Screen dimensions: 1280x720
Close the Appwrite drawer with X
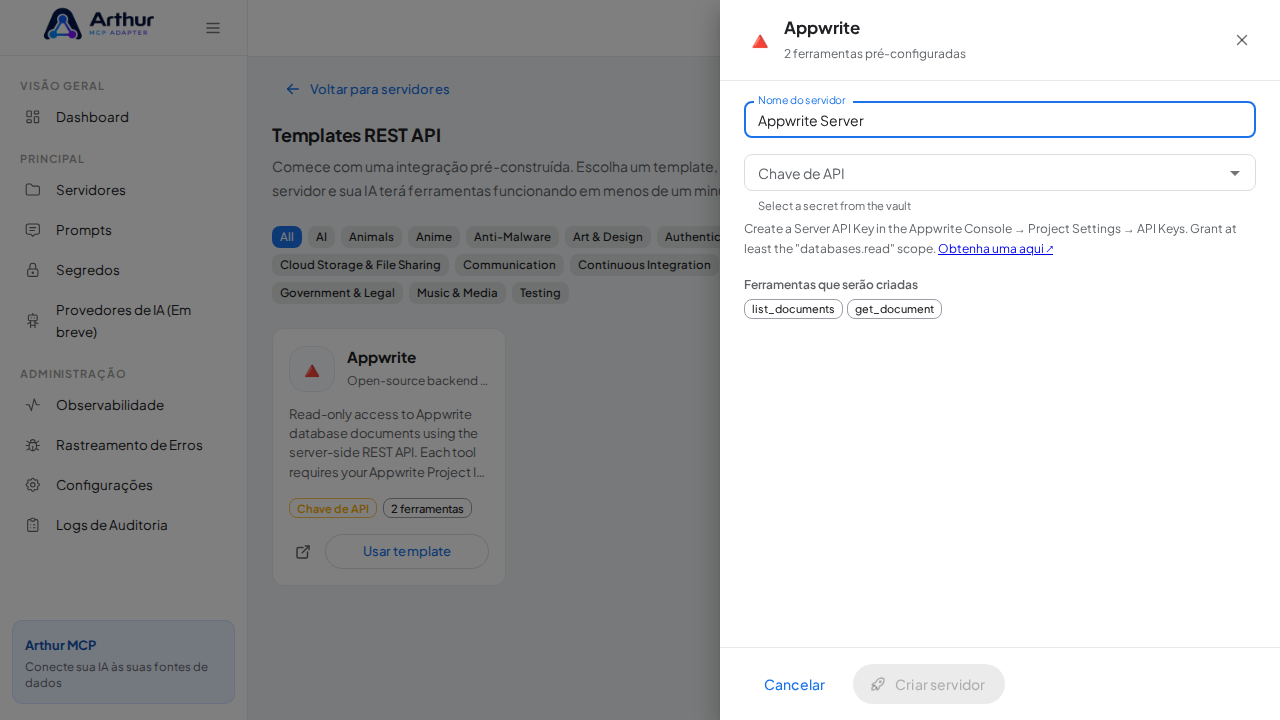1242,40
